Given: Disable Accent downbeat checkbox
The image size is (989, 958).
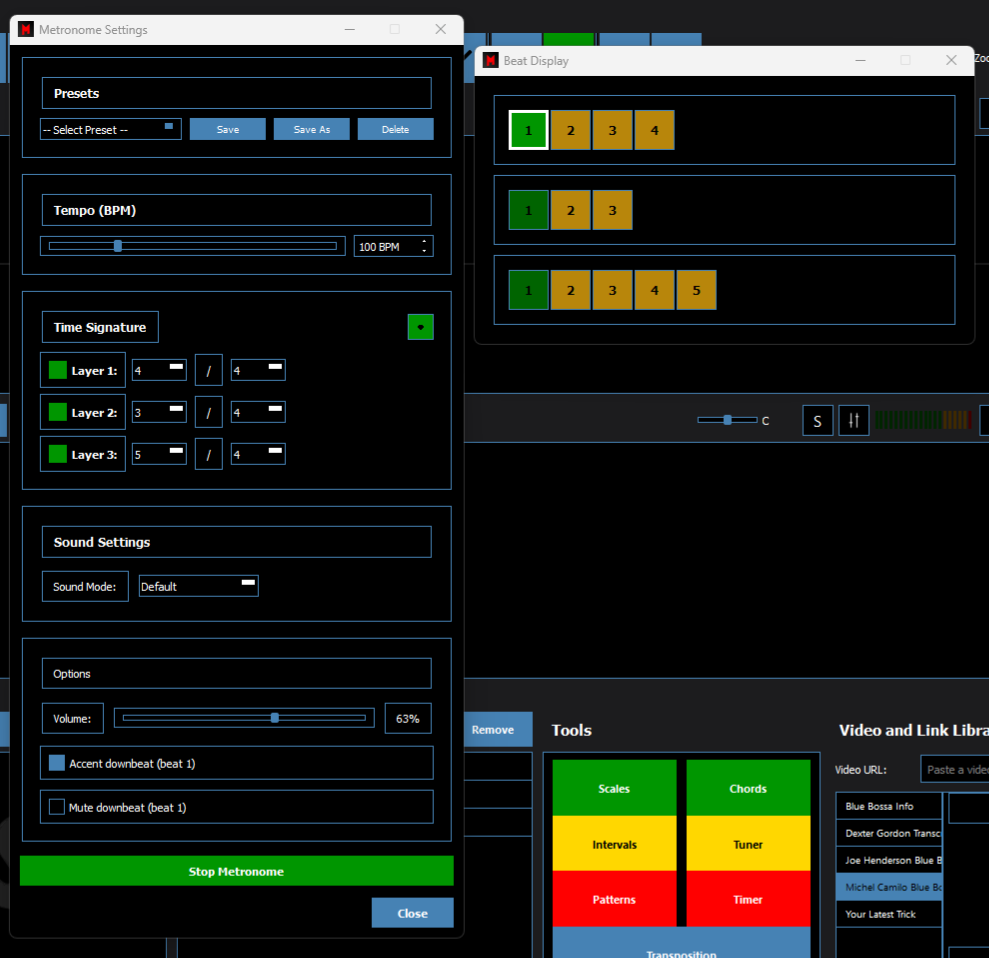Looking at the screenshot, I should (57, 763).
